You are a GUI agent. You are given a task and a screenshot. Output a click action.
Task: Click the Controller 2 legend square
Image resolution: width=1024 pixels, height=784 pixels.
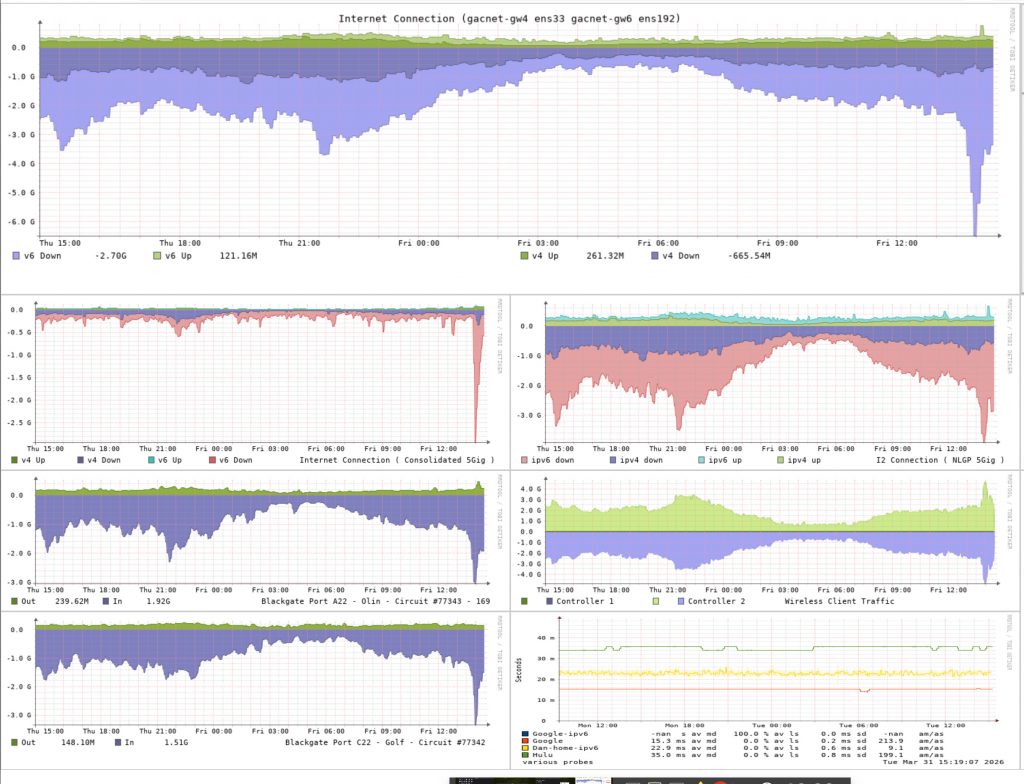pos(680,601)
